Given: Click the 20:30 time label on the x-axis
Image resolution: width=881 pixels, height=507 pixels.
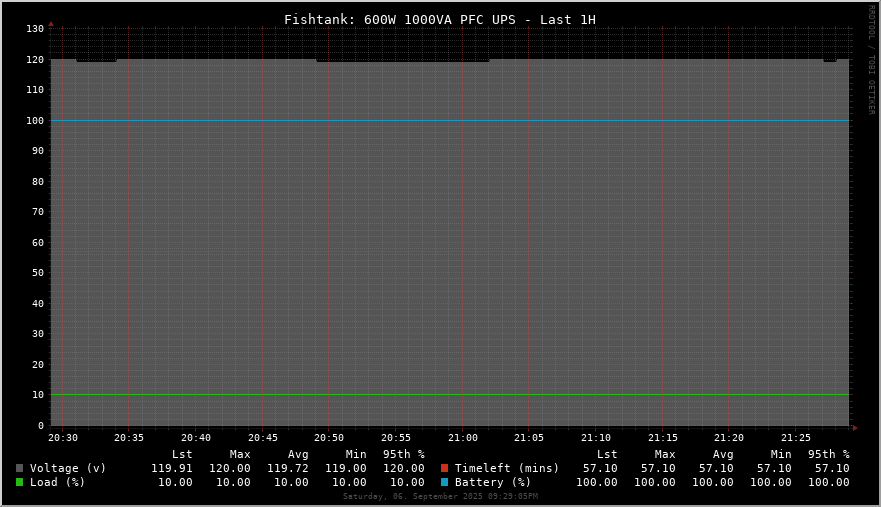Looking at the screenshot, I should pyautogui.click(x=63, y=438).
